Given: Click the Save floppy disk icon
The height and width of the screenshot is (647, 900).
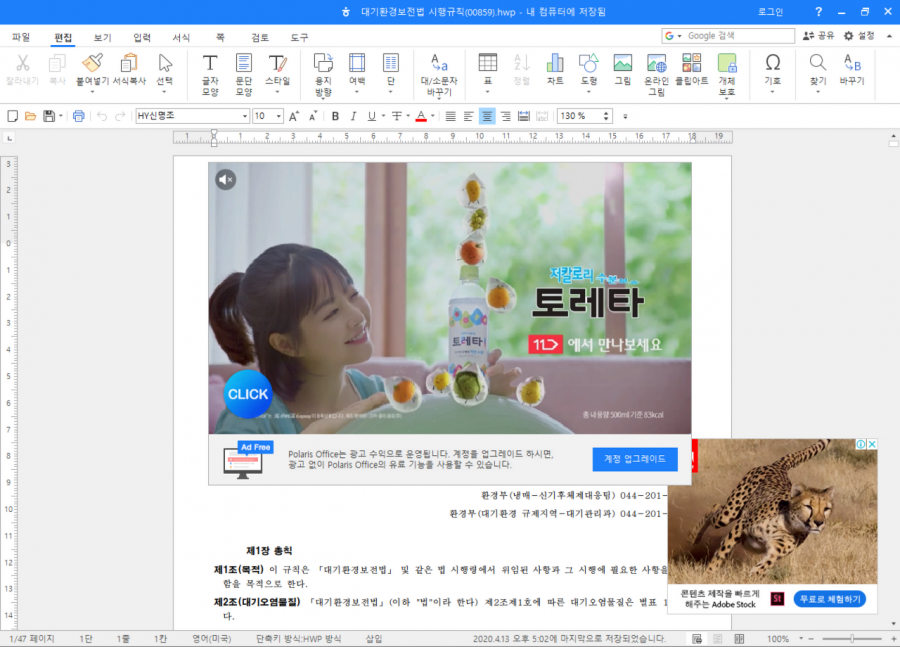Looking at the screenshot, I should point(49,116).
